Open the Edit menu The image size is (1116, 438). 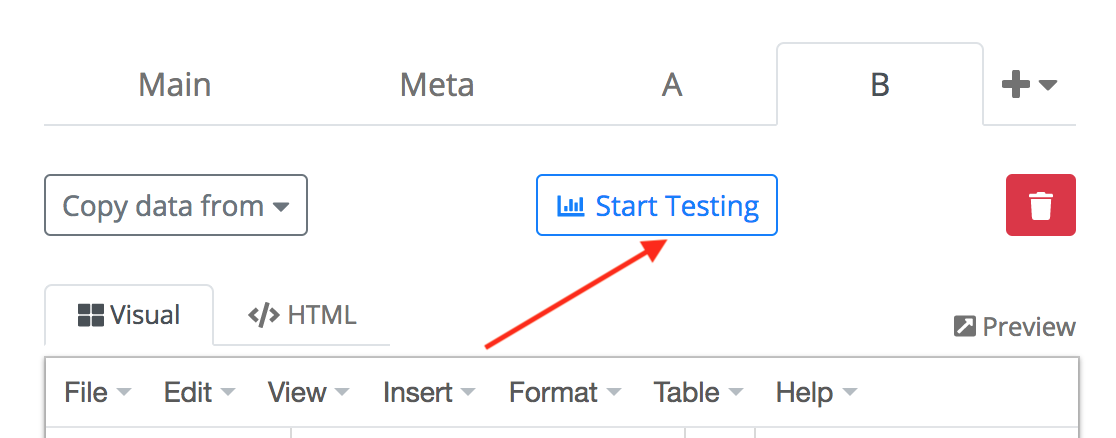pyautogui.click(x=199, y=393)
